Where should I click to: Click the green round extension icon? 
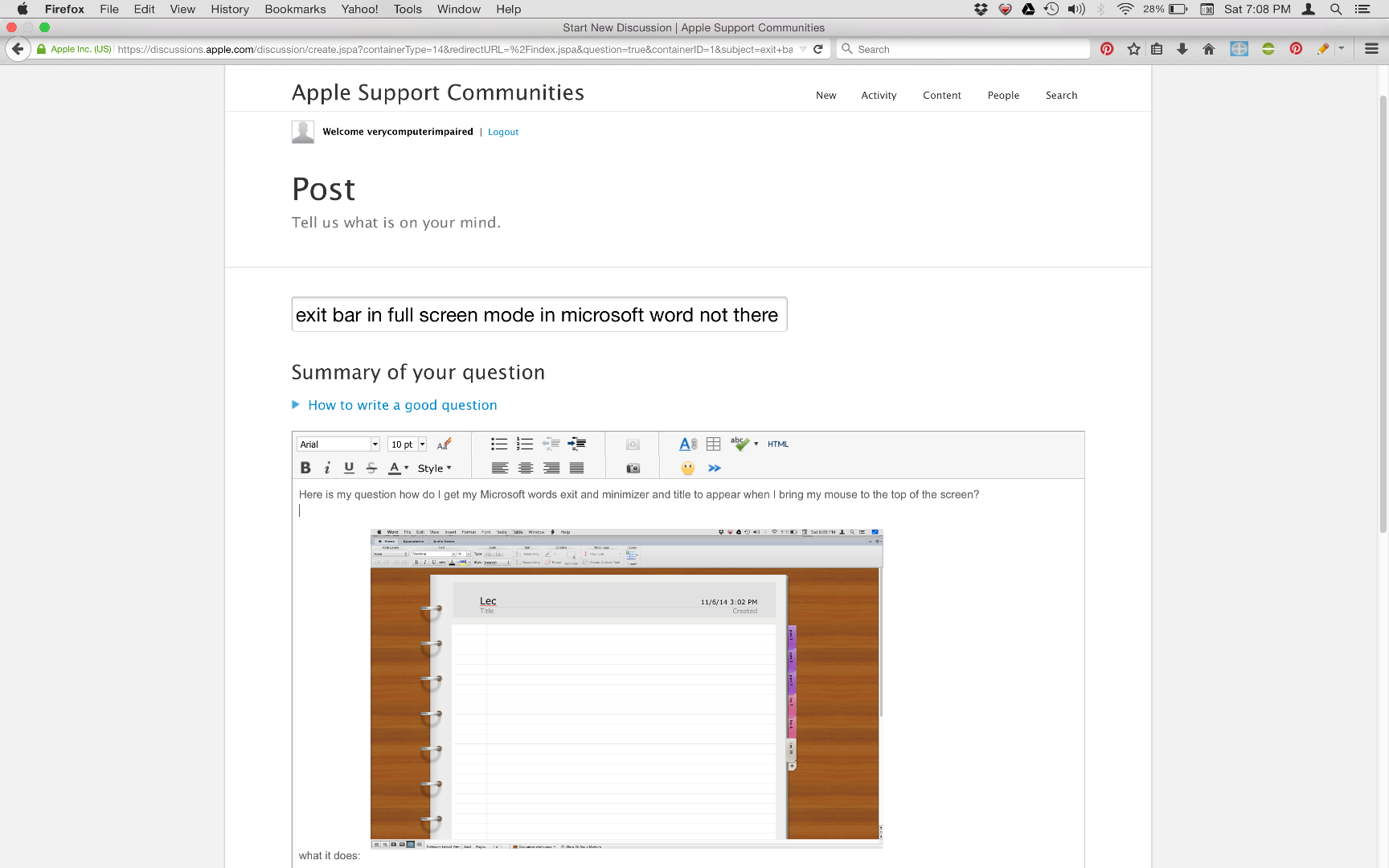click(x=1268, y=49)
